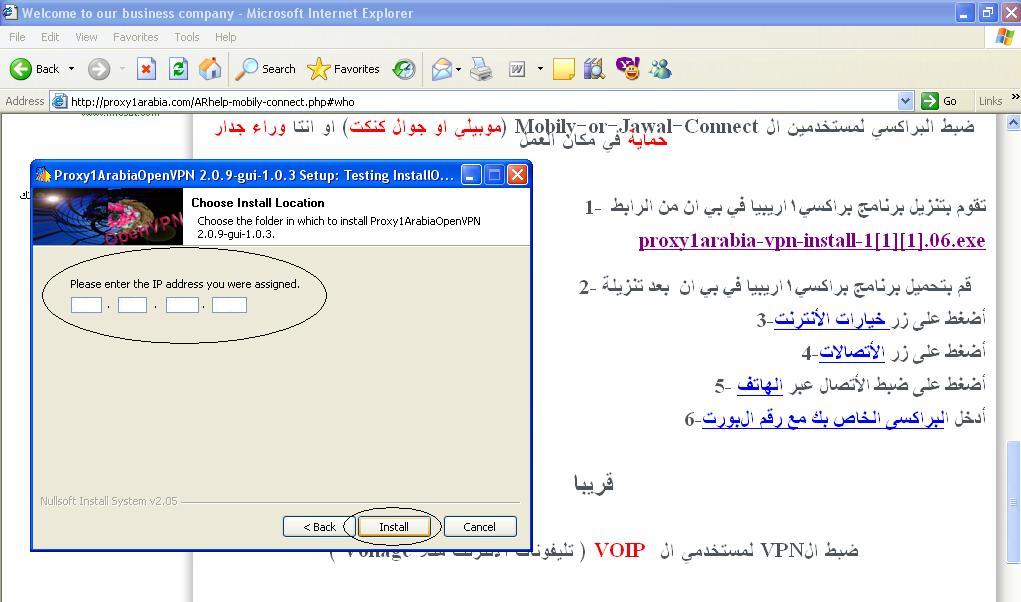Click the Back navigation arrow icon
1021x602 pixels.
(x=21, y=68)
